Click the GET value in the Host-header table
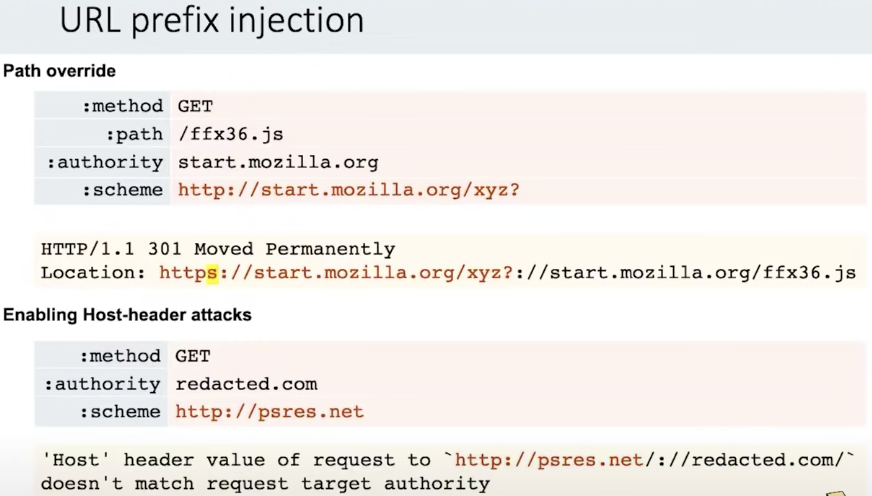The height and width of the screenshot is (496, 872). 193,355
